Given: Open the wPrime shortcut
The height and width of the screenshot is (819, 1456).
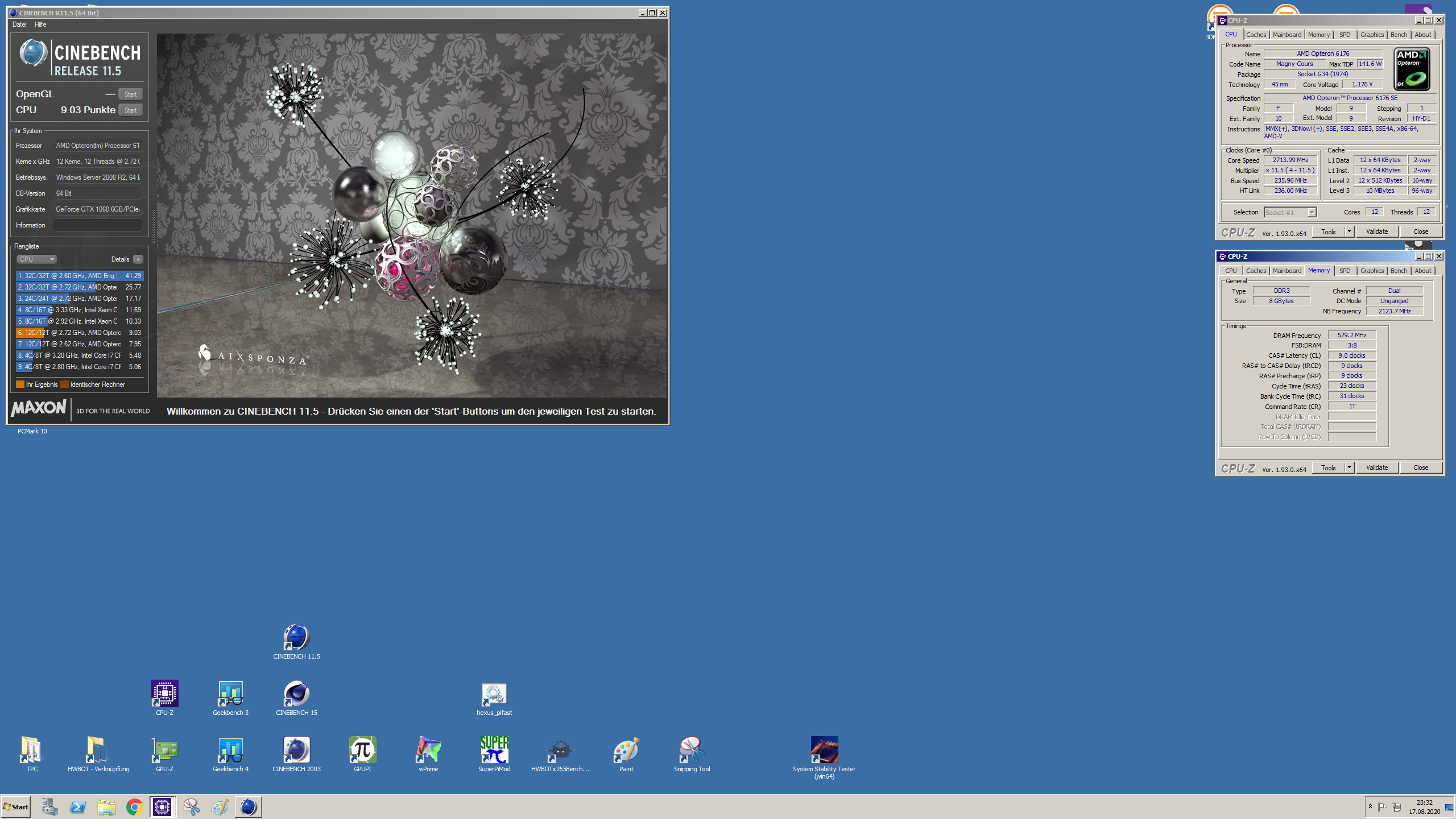Looking at the screenshot, I should 428,754.
